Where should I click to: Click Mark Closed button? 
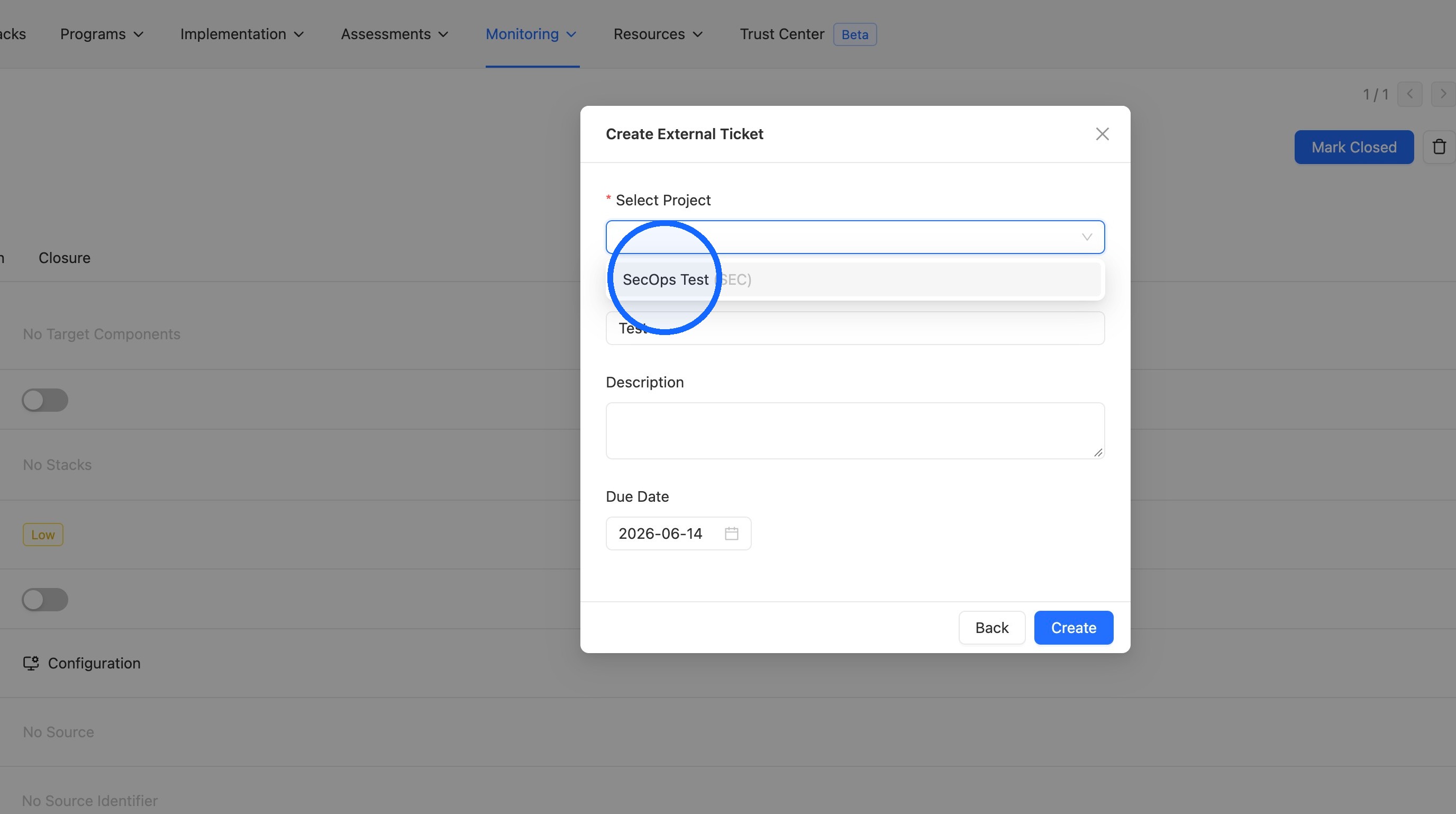[1354, 147]
